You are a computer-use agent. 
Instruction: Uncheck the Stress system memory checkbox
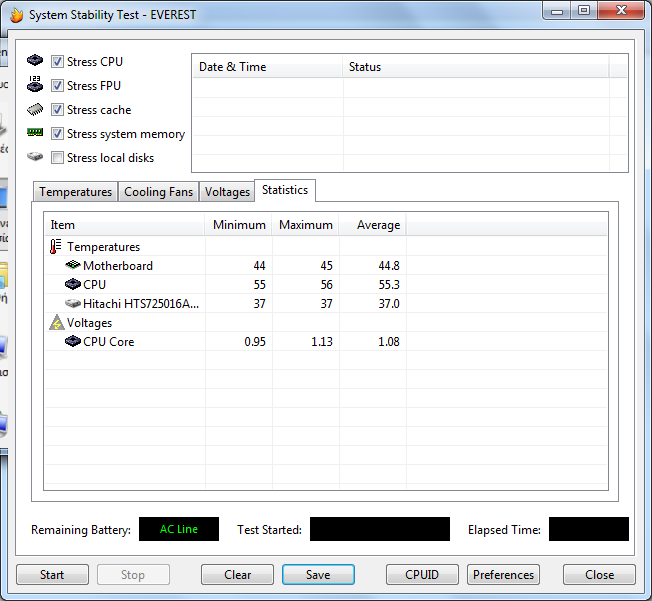click(57, 134)
